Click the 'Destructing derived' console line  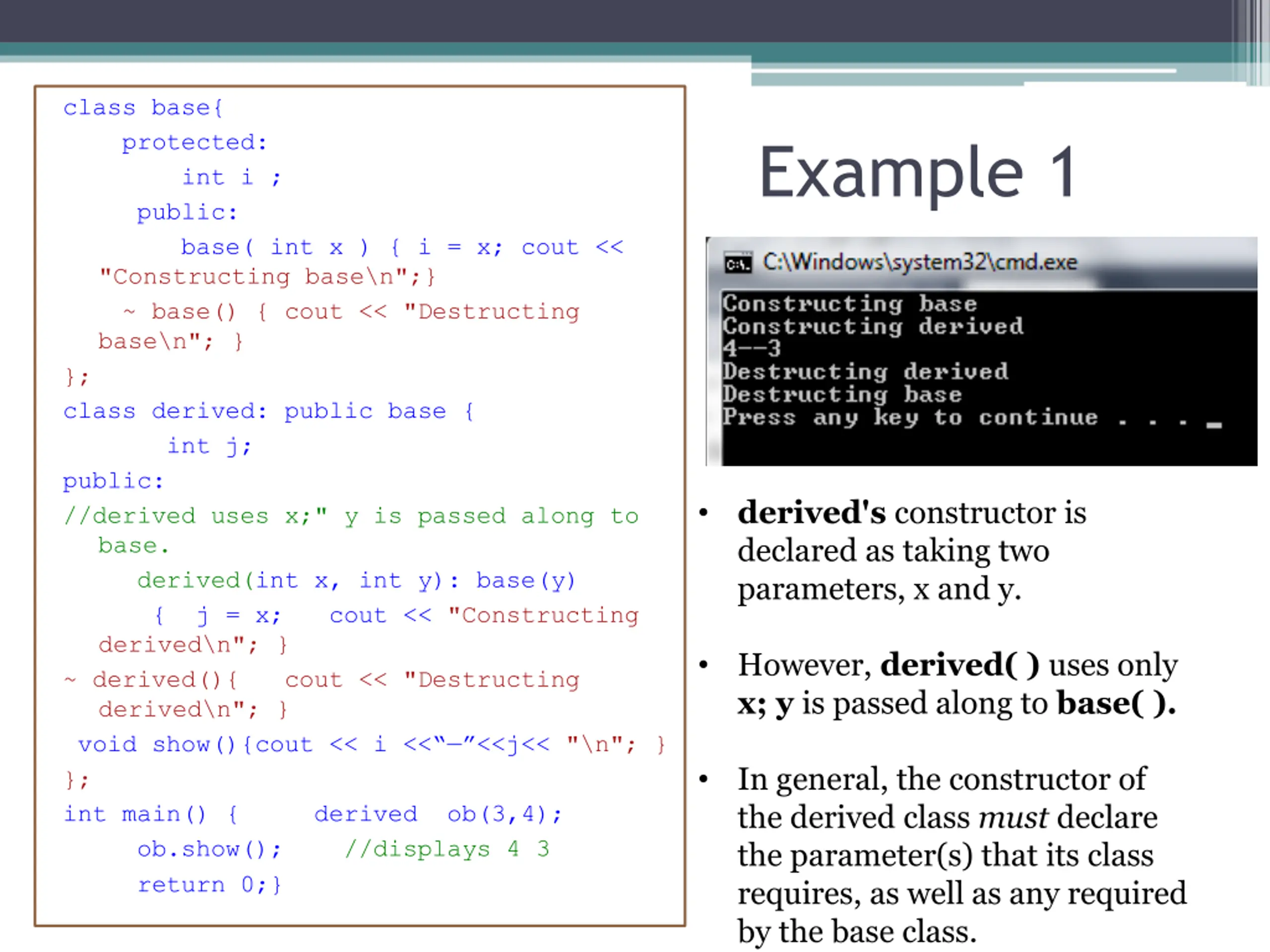(x=865, y=371)
